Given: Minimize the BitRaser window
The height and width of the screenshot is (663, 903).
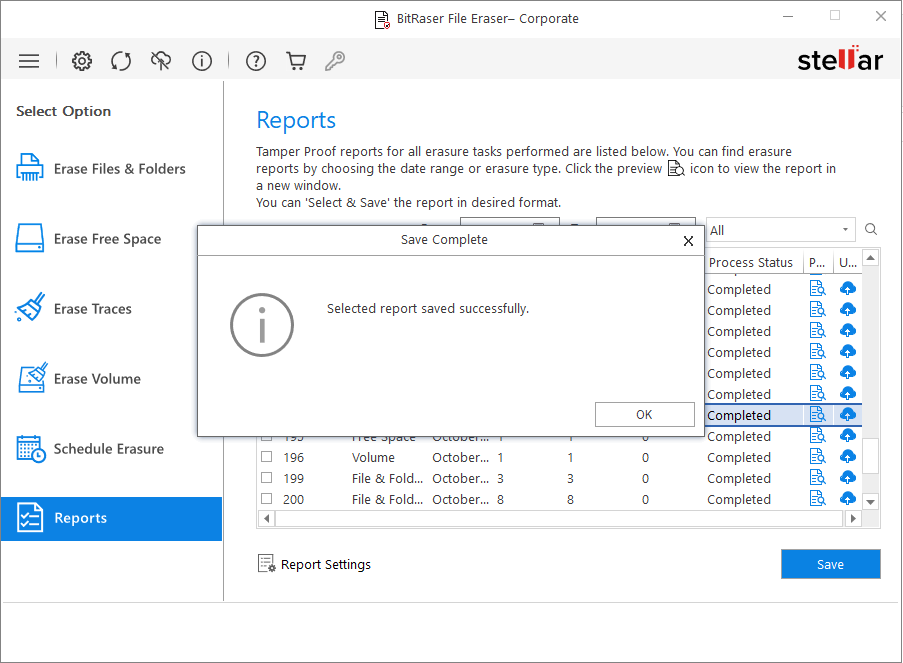Looking at the screenshot, I should point(788,17).
